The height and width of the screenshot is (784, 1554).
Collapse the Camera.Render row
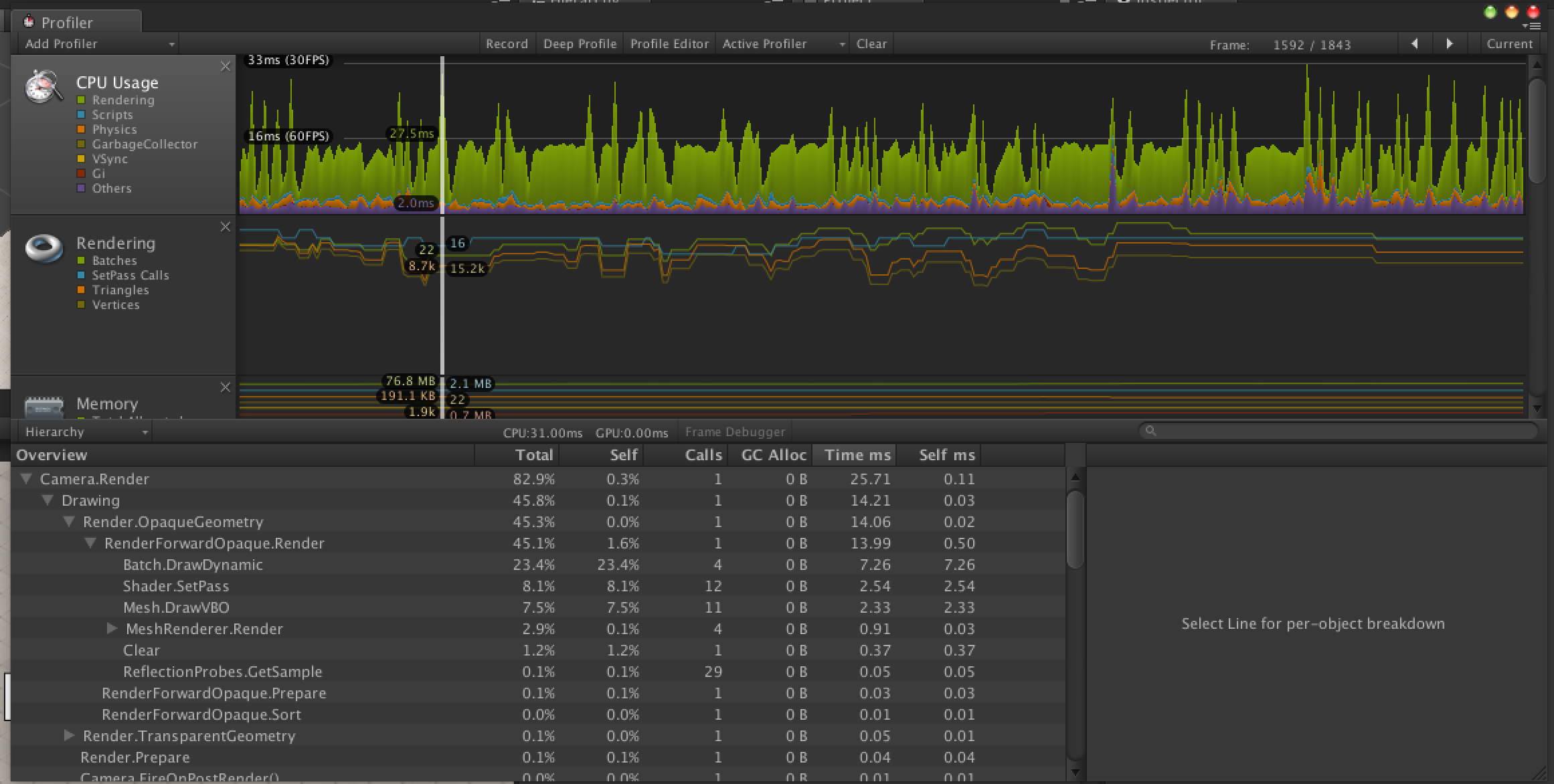click(x=26, y=479)
